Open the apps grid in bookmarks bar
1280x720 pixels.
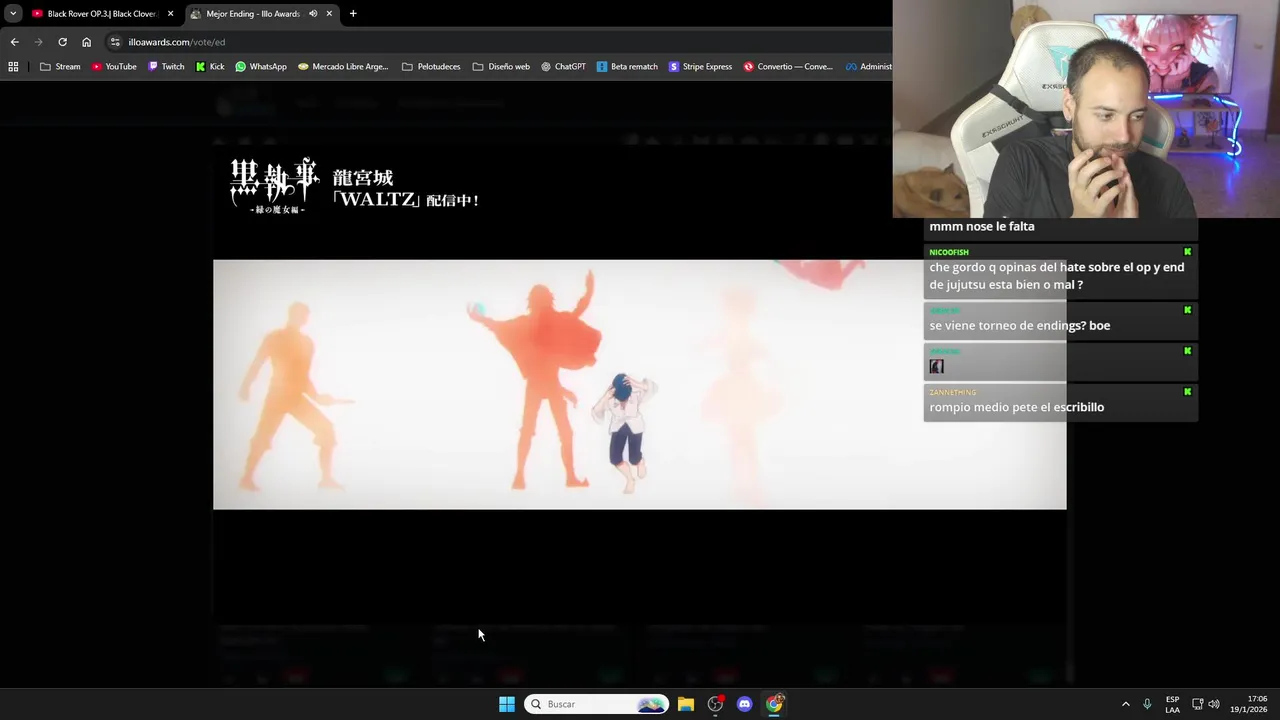(13, 67)
